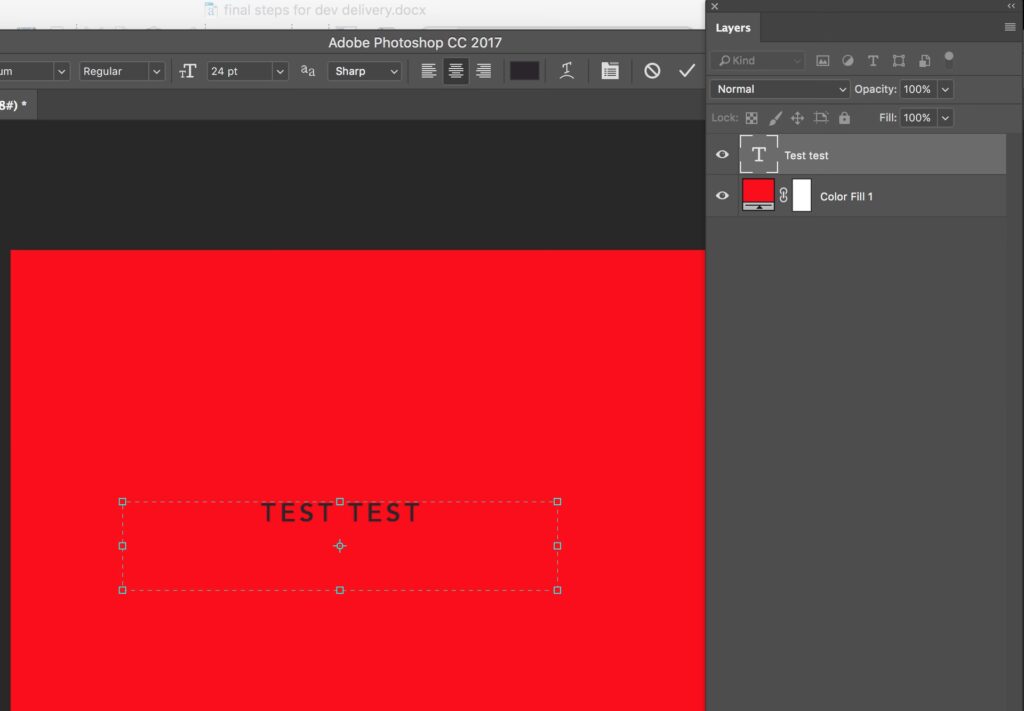Select the center text alignment icon
1024x711 pixels.
(x=456, y=71)
